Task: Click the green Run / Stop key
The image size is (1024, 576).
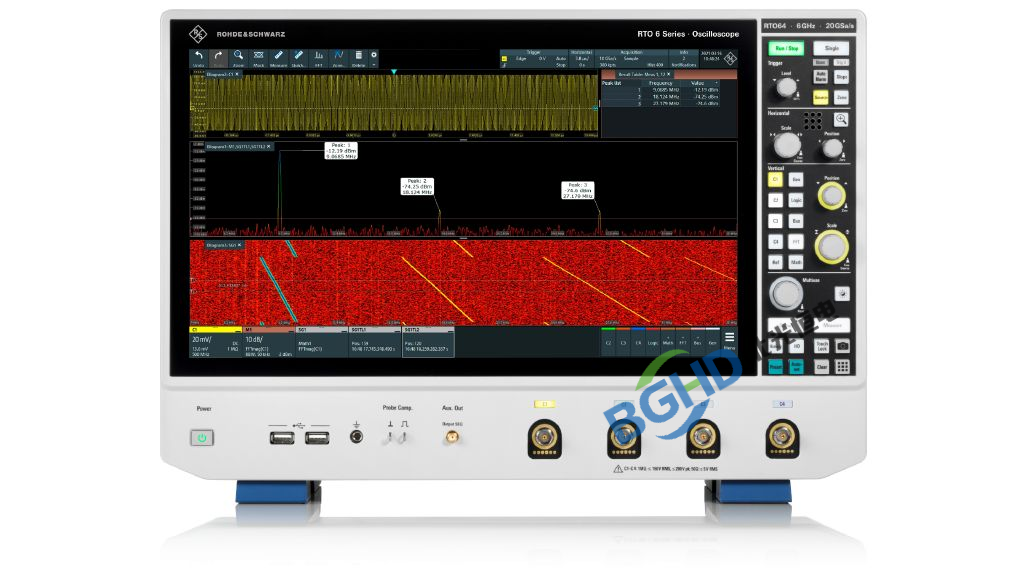Action: pyautogui.click(x=786, y=48)
